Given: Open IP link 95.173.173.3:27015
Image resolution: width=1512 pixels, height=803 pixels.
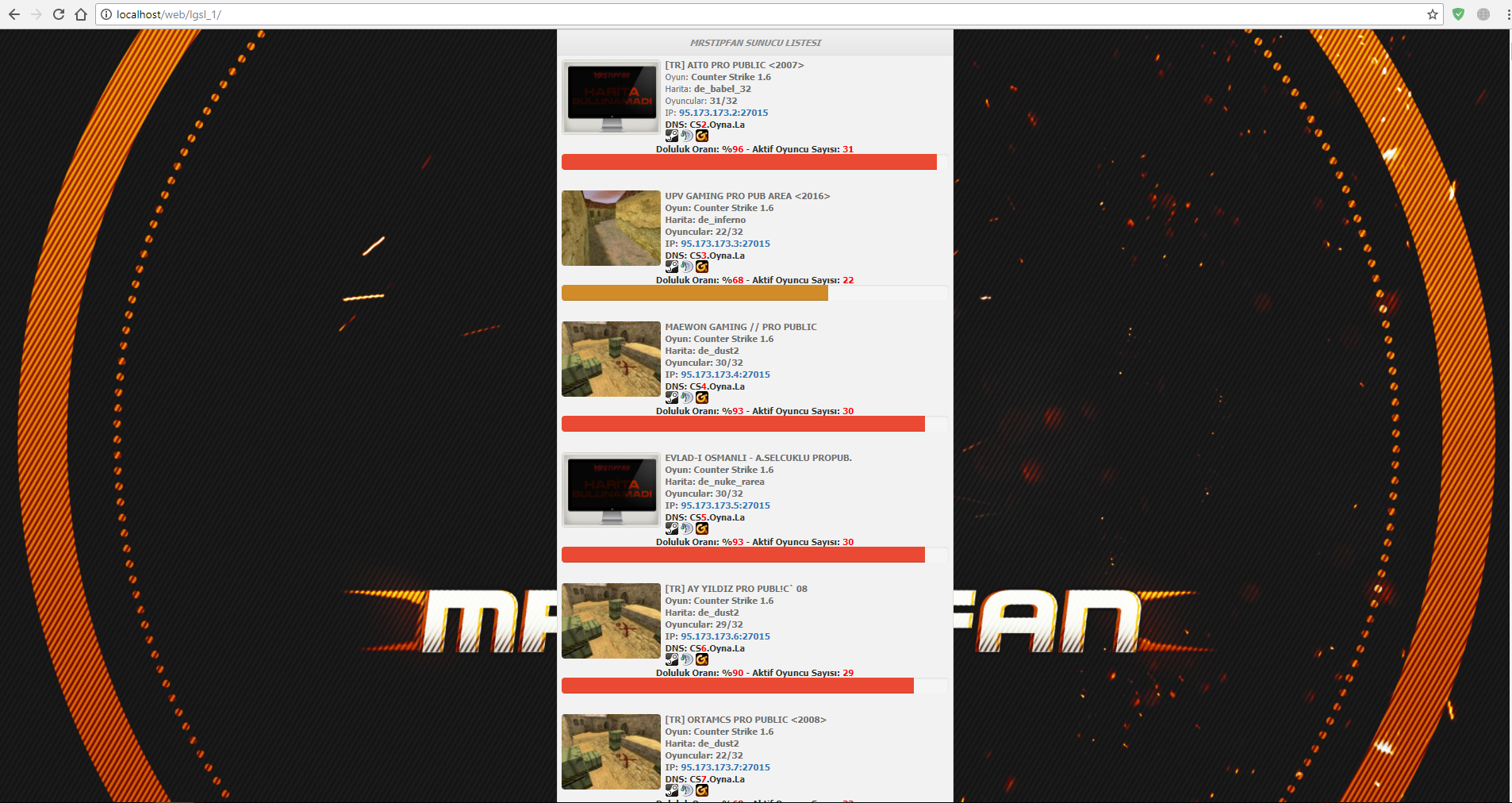Looking at the screenshot, I should pos(725,244).
